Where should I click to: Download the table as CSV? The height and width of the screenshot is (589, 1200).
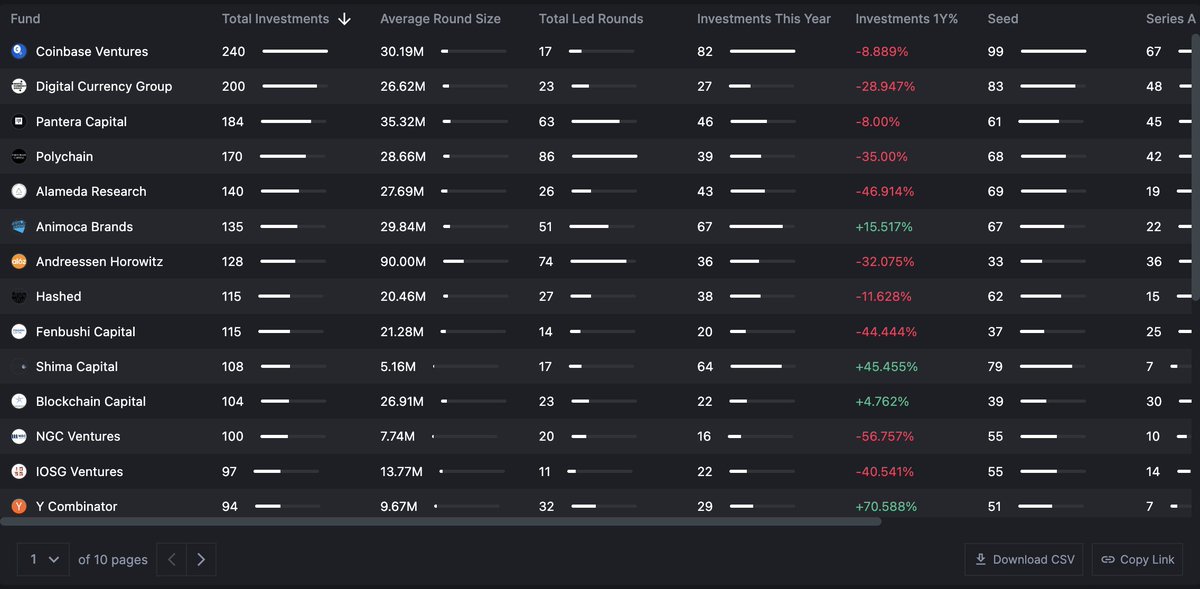tap(1025, 559)
